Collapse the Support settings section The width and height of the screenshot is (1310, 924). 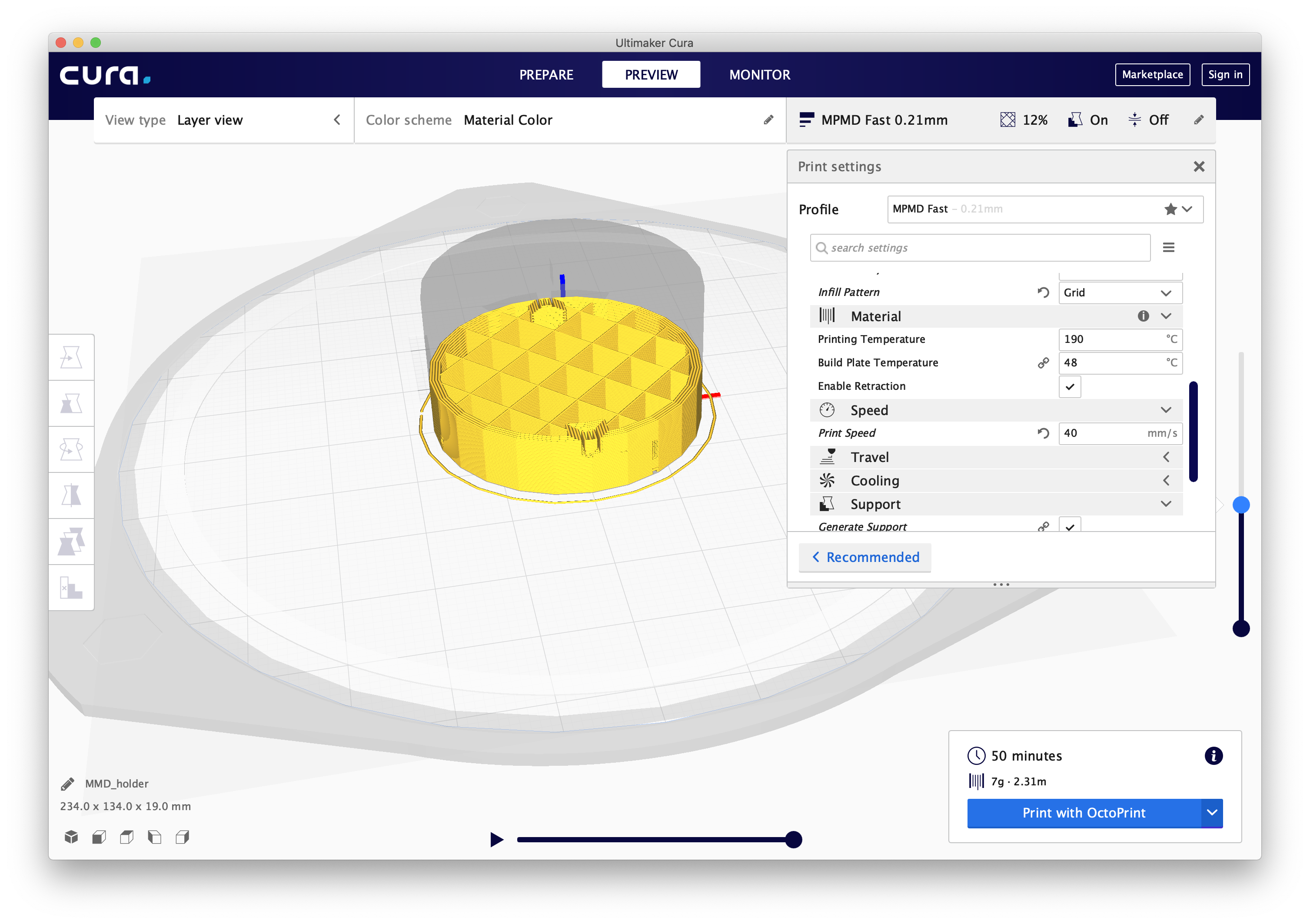pyautogui.click(x=1166, y=504)
